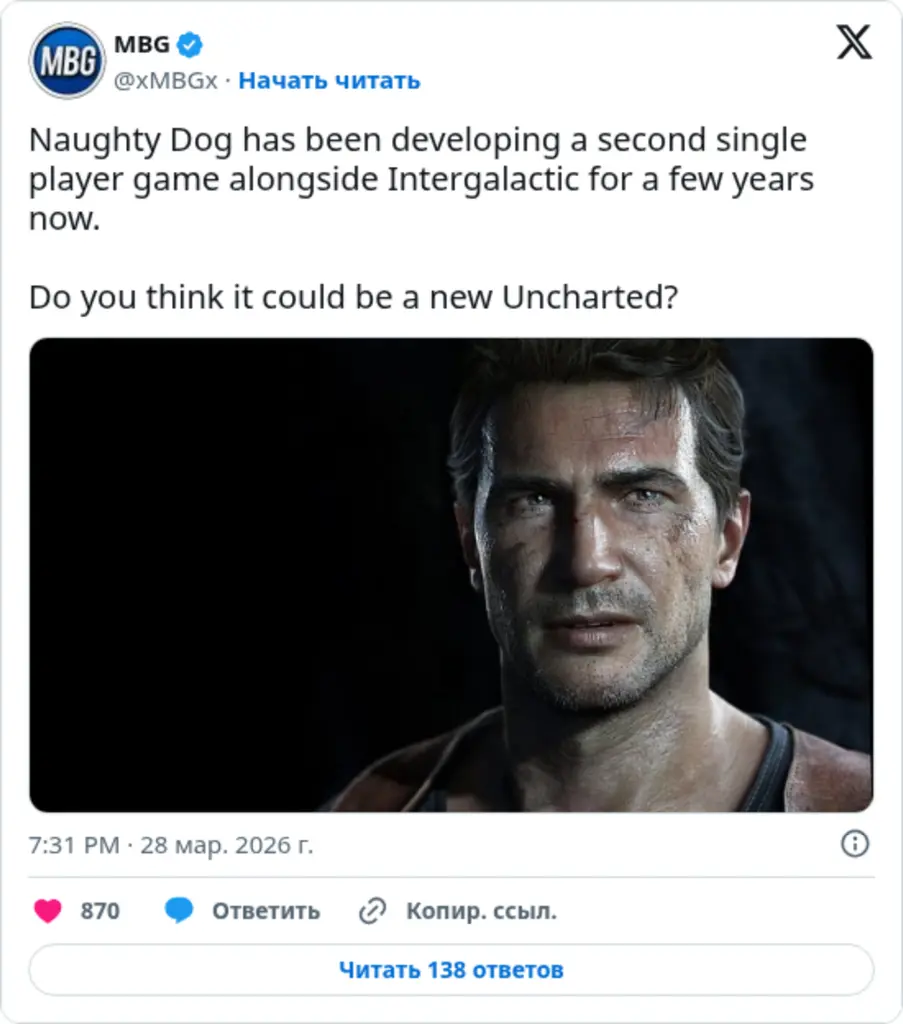Open the Nathan Drake image attachment
This screenshot has height=1024, width=903.
pyautogui.click(x=451, y=575)
